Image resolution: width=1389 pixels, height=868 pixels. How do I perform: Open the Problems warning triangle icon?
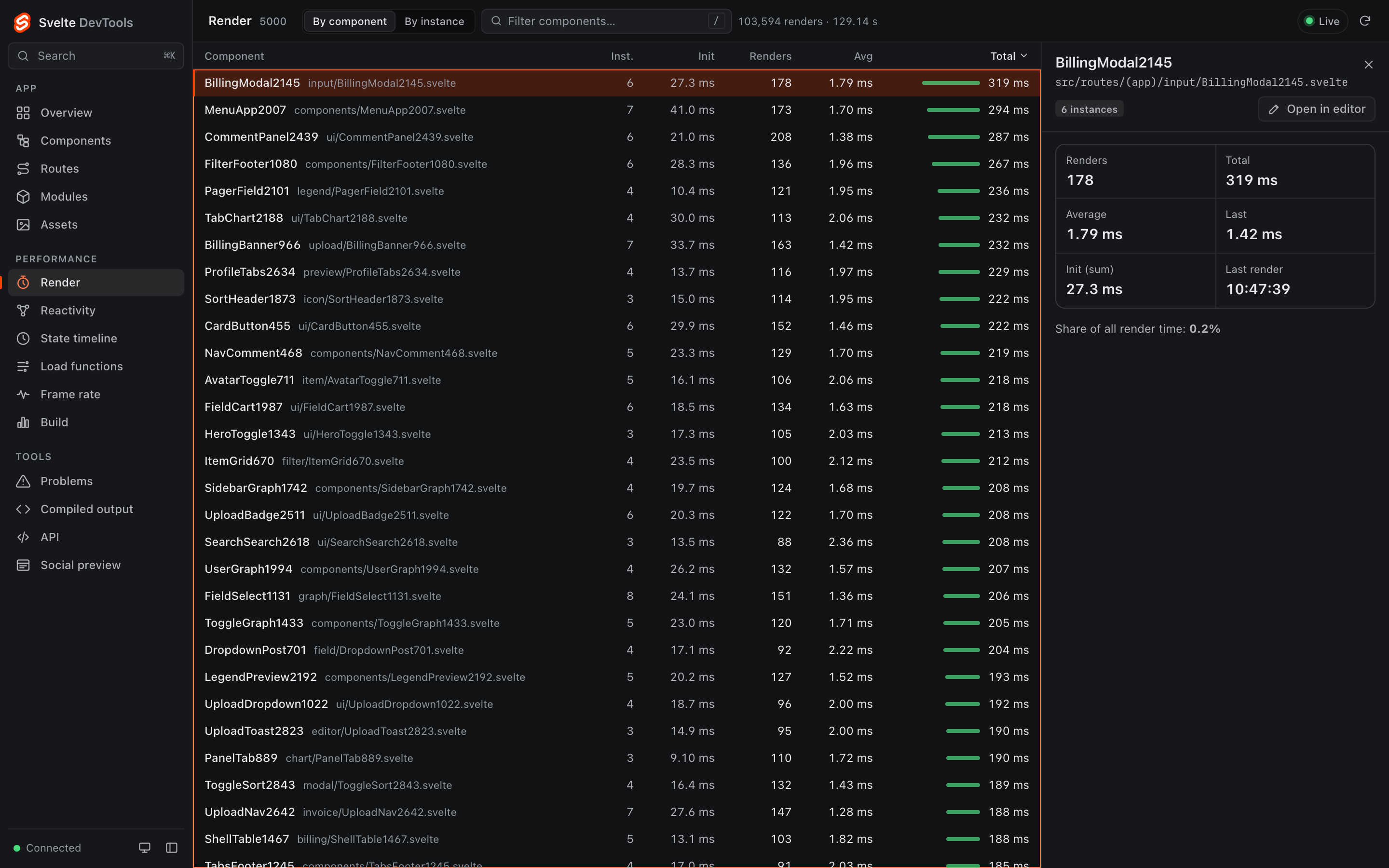pyautogui.click(x=23, y=481)
